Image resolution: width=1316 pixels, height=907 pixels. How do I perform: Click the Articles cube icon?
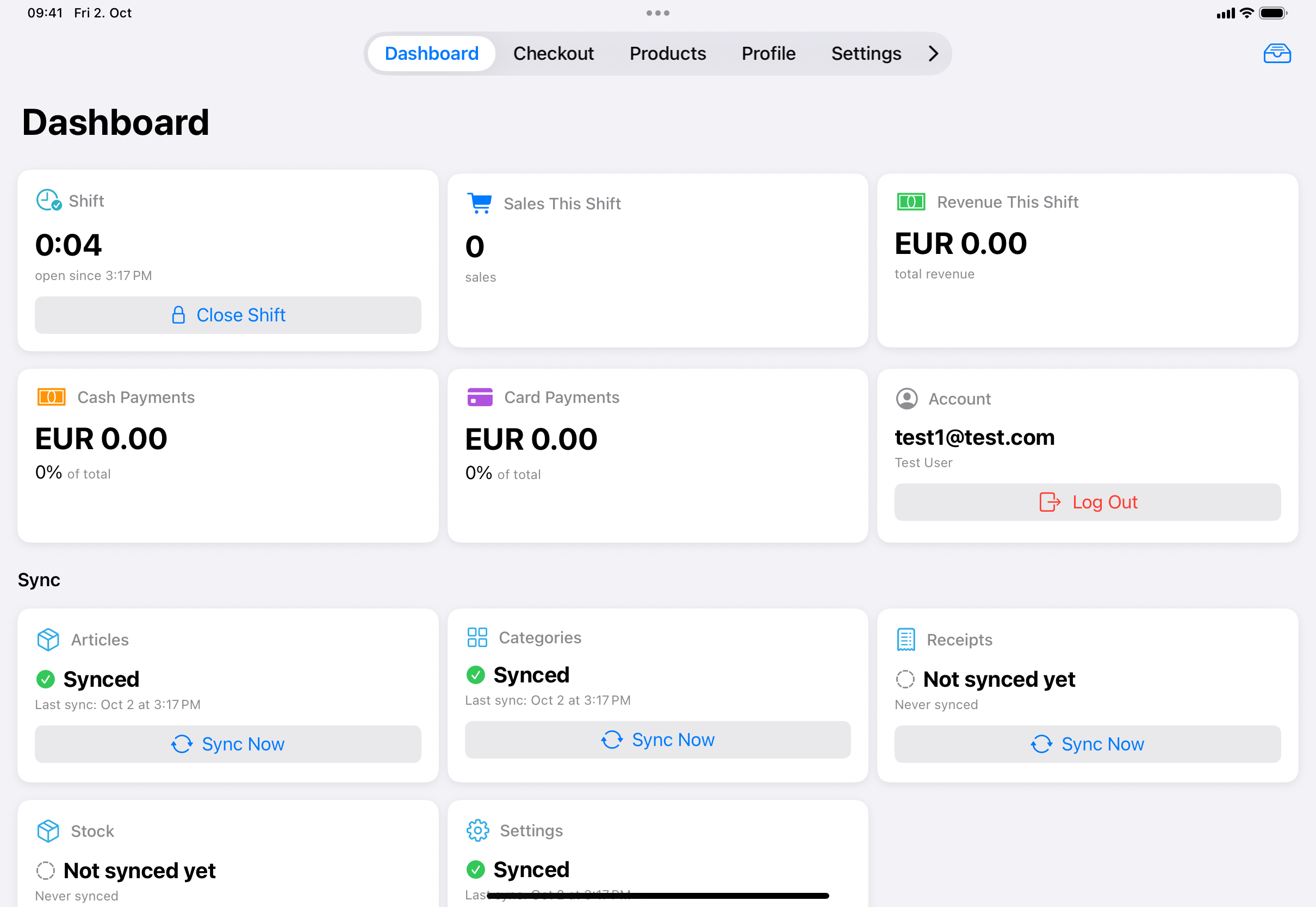click(x=48, y=639)
